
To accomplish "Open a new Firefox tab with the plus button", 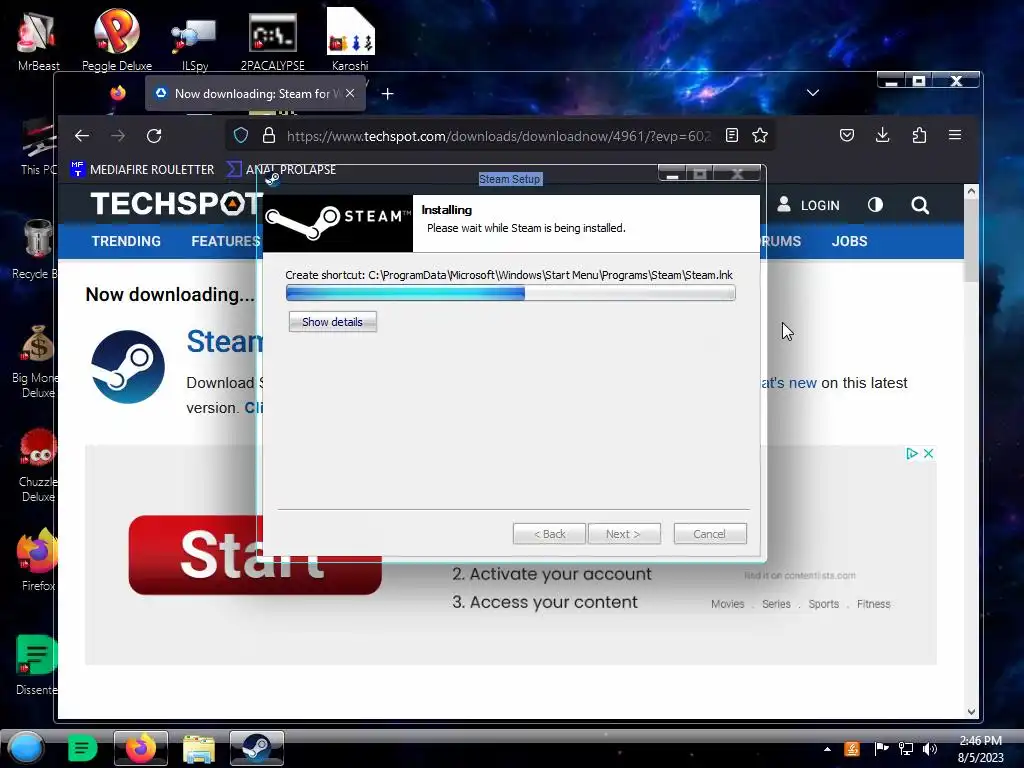I will [387, 94].
